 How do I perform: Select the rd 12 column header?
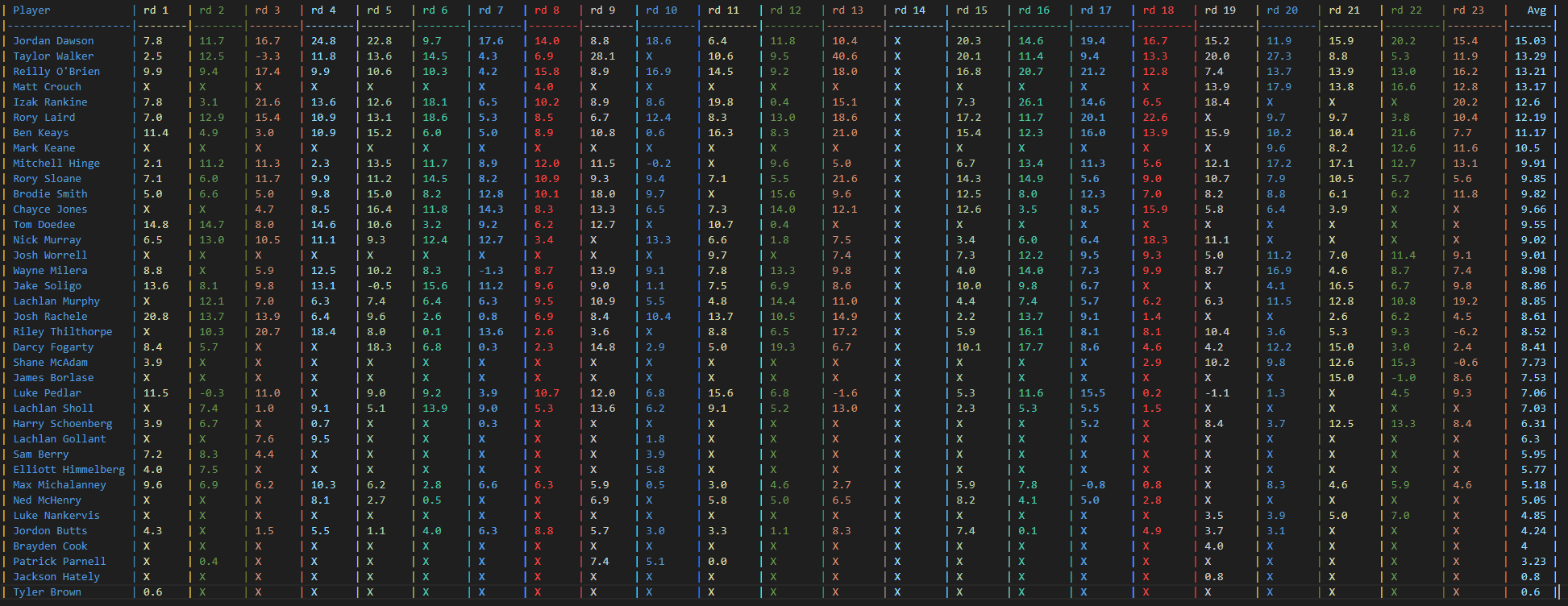tap(786, 10)
